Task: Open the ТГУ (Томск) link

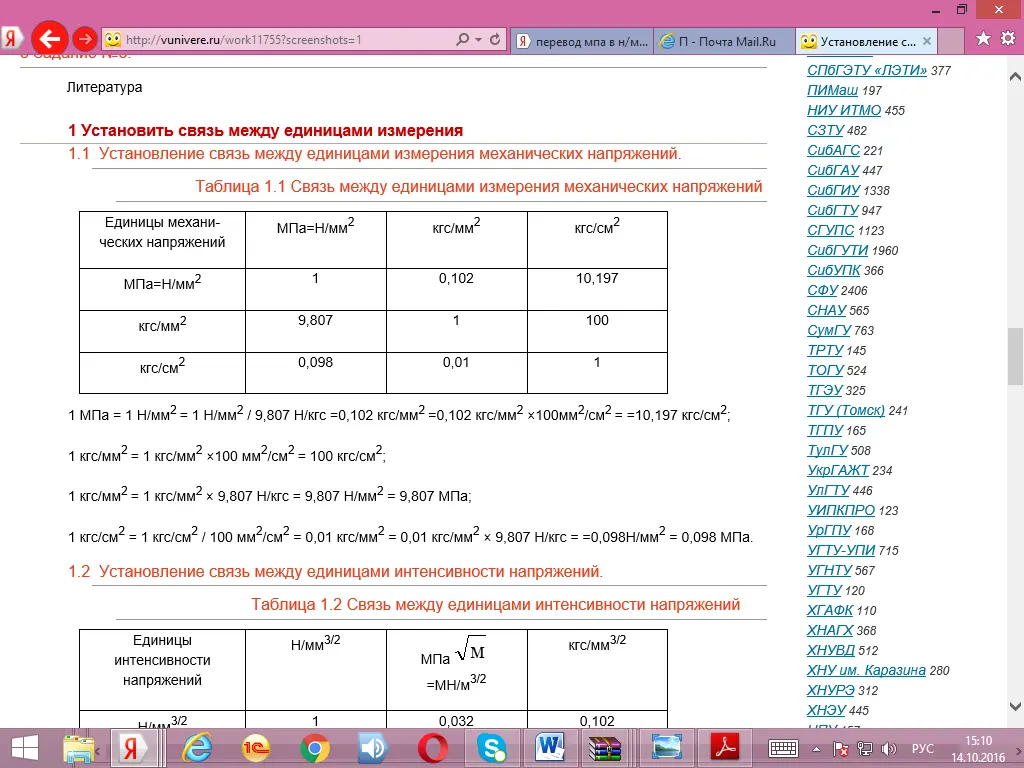Action: (x=846, y=410)
